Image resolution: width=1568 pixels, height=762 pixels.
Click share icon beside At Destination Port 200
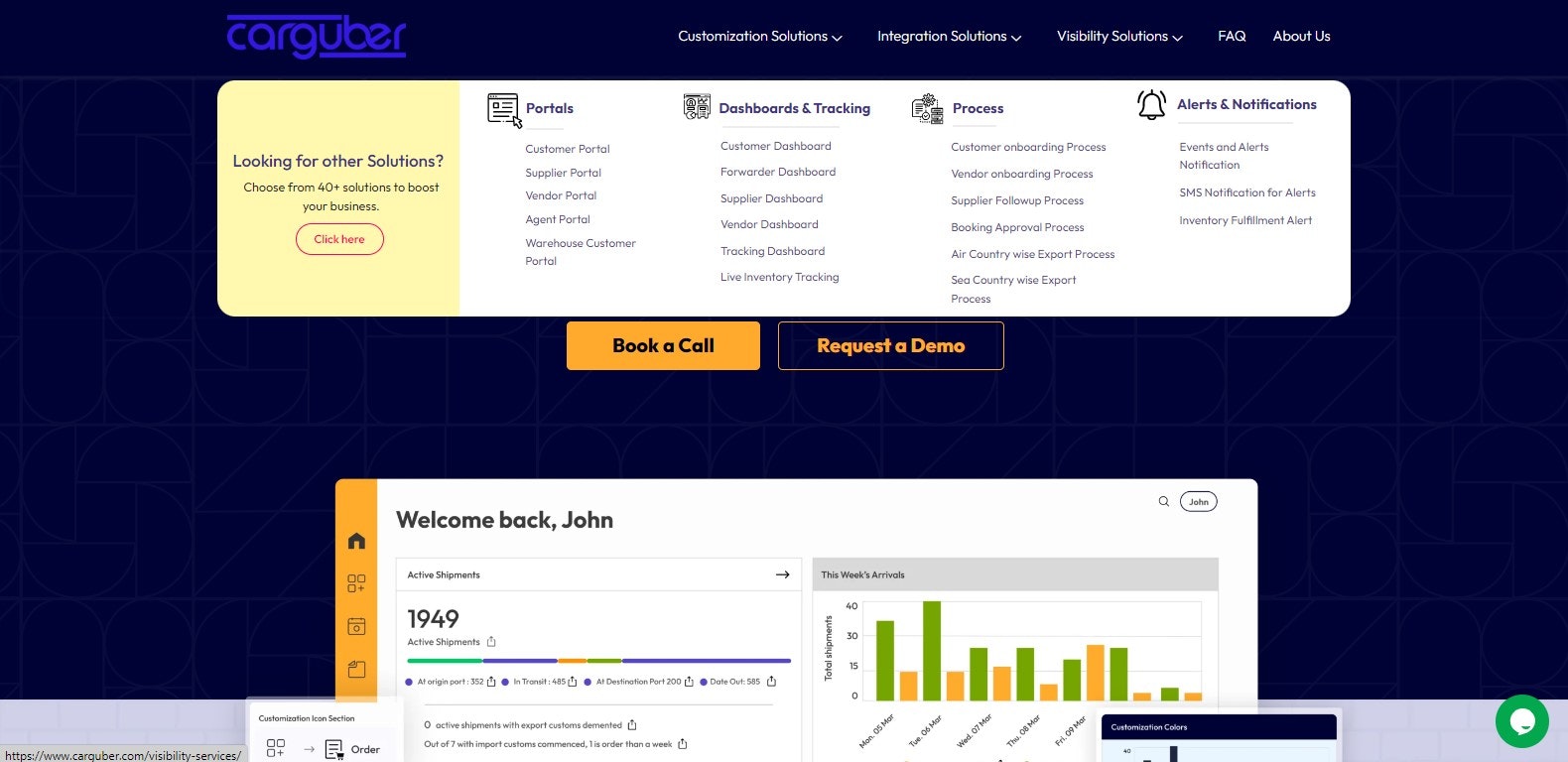tap(689, 682)
